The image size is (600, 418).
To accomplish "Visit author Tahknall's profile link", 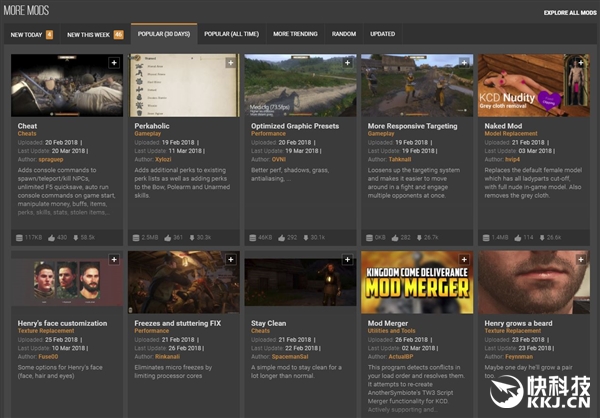I will tap(401, 157).
